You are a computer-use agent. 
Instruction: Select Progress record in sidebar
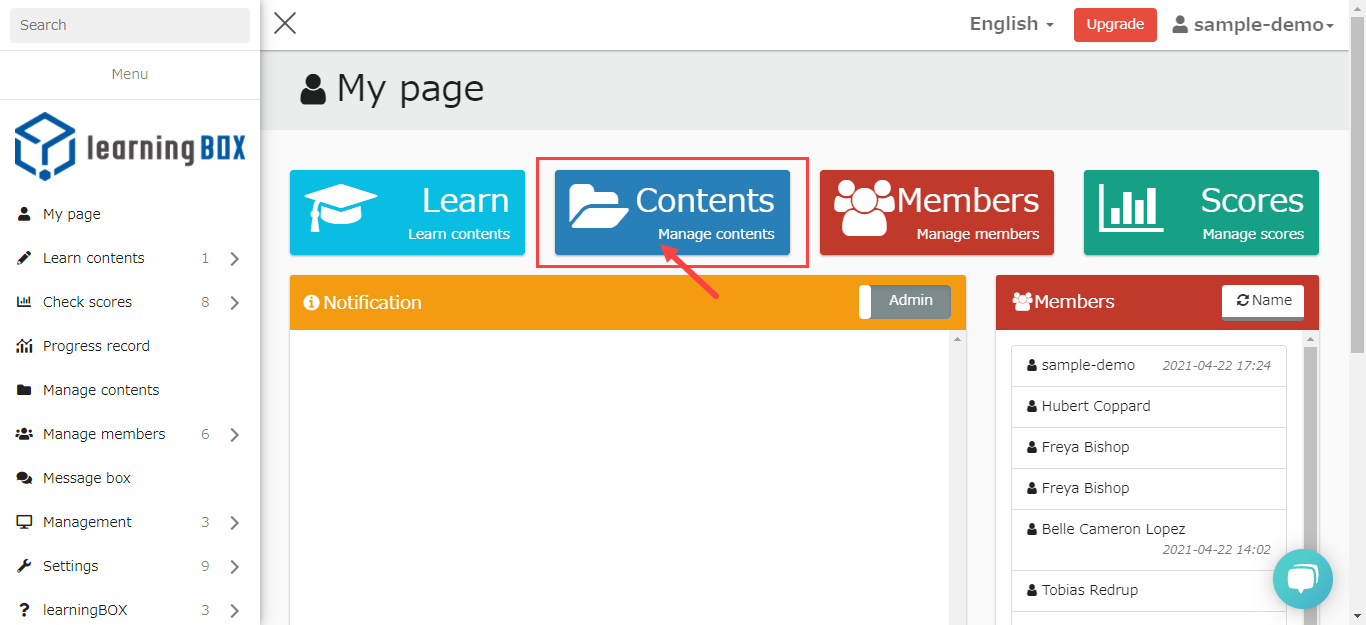click(x=96, y=346)
